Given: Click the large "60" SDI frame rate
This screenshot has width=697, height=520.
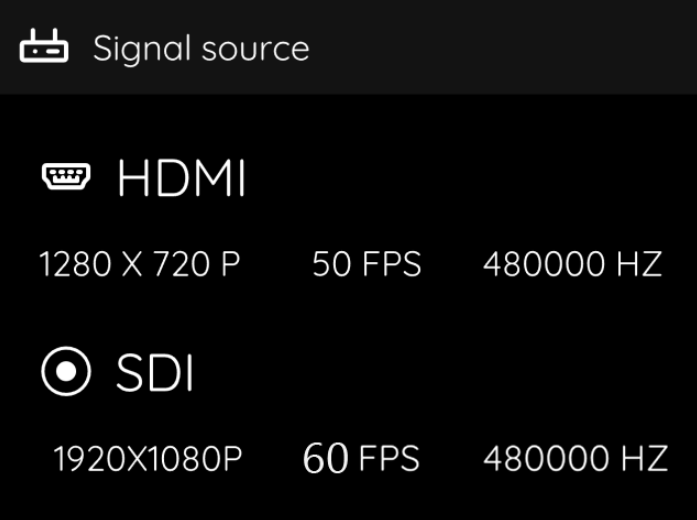Looking at the screenshot, I should pos(325,459).
